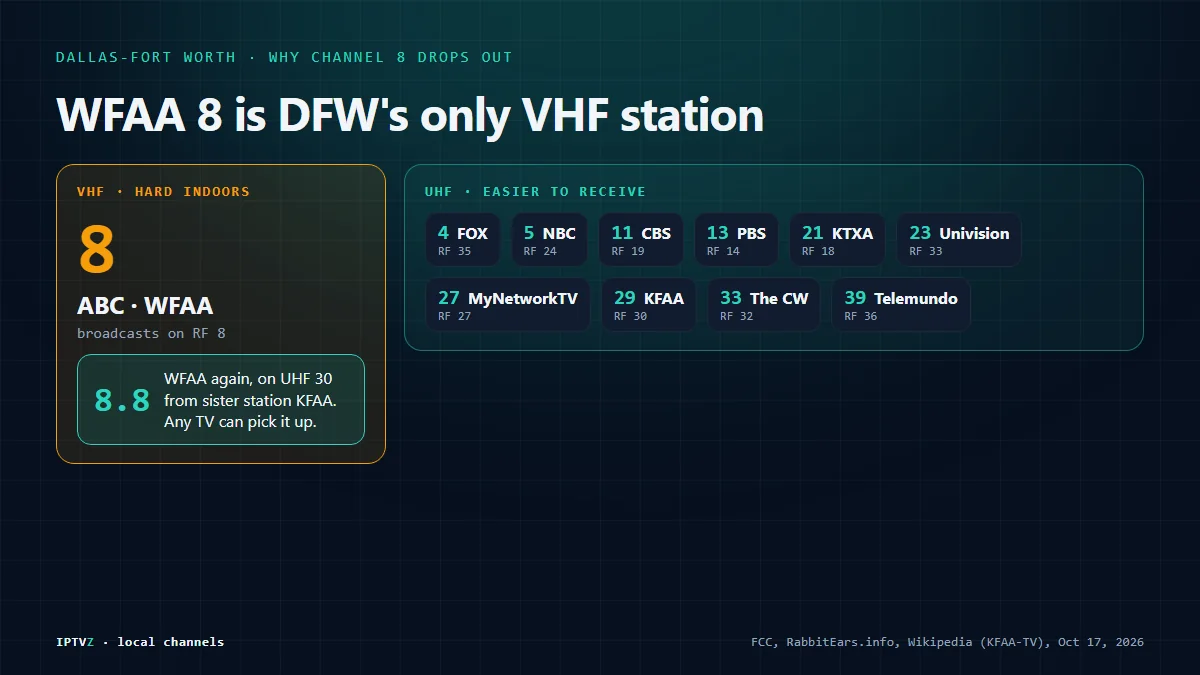The height and width of the screenshot is (675, 1200).
Task: Select the 11 CBS channel card
Action: [642, 240]
